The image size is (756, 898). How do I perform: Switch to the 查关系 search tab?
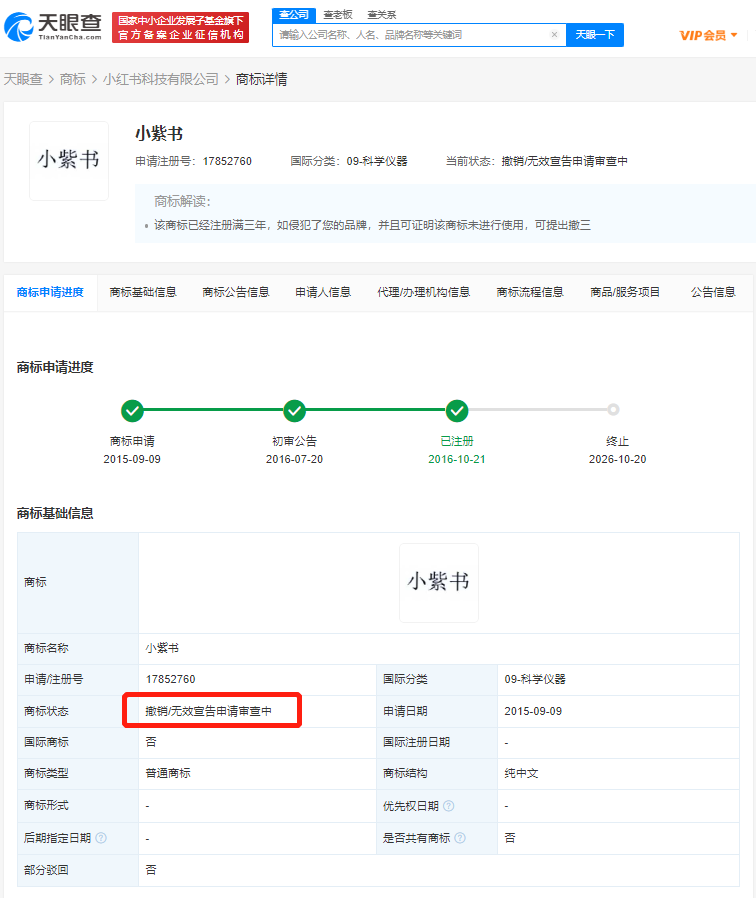click(x=382, y=15)
